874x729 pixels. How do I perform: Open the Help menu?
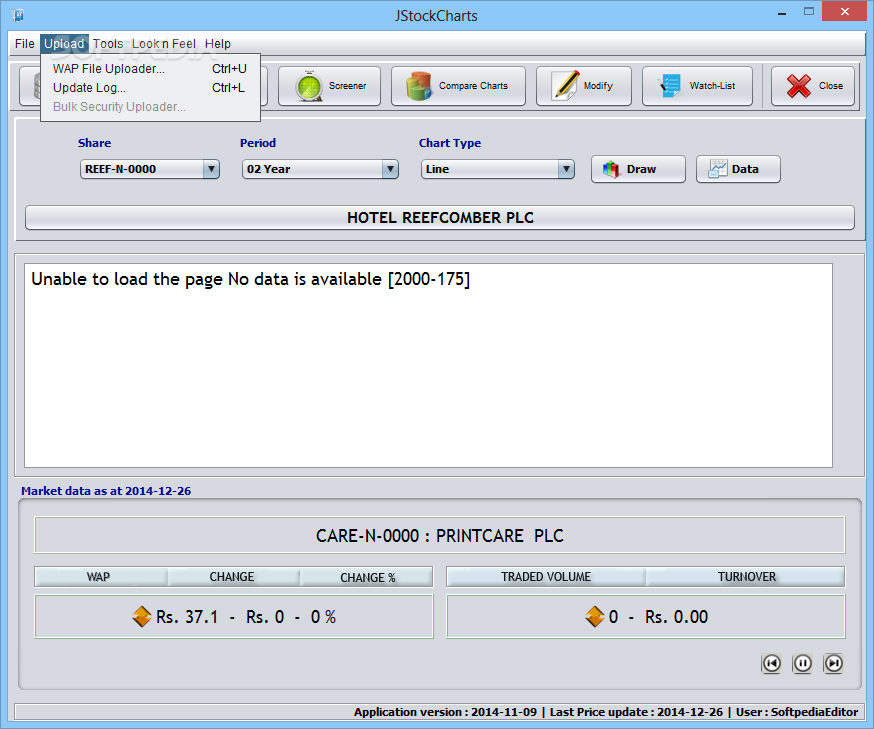point(217,43)
